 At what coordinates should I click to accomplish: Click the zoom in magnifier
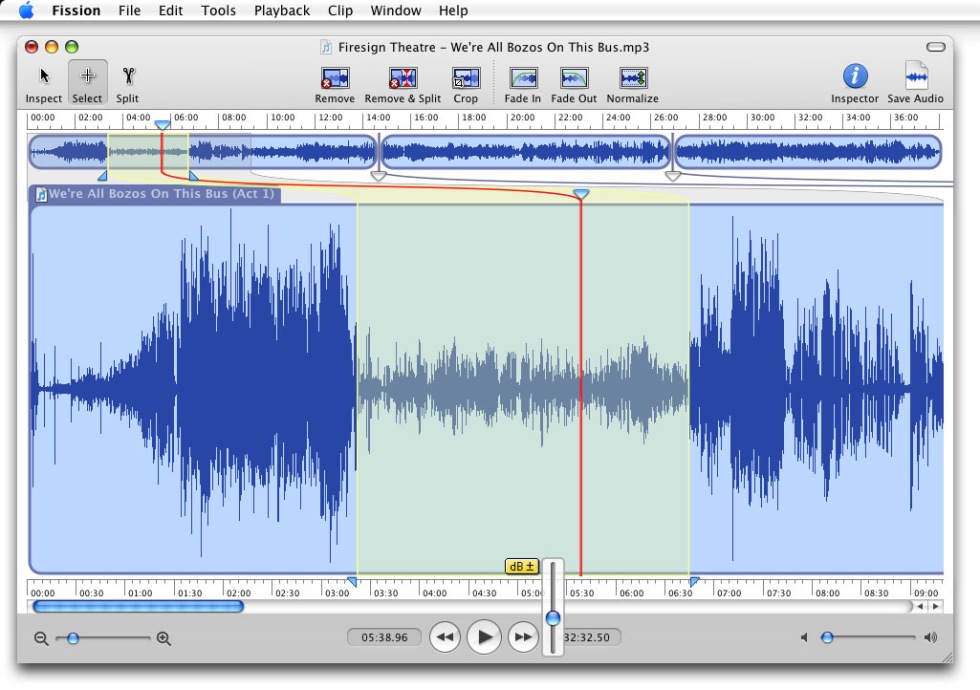pos(164,638)
